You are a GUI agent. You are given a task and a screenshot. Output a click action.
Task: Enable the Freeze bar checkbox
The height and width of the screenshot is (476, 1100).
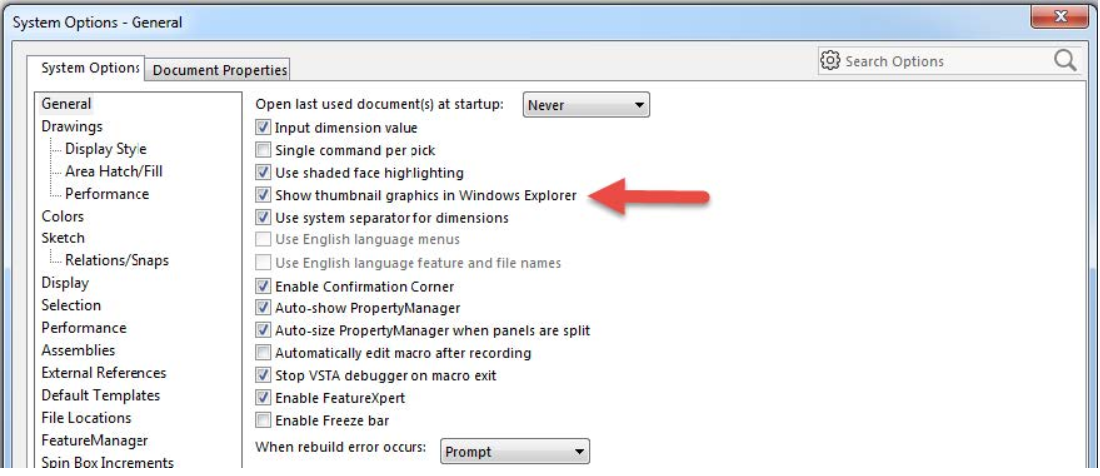(263, 421)
